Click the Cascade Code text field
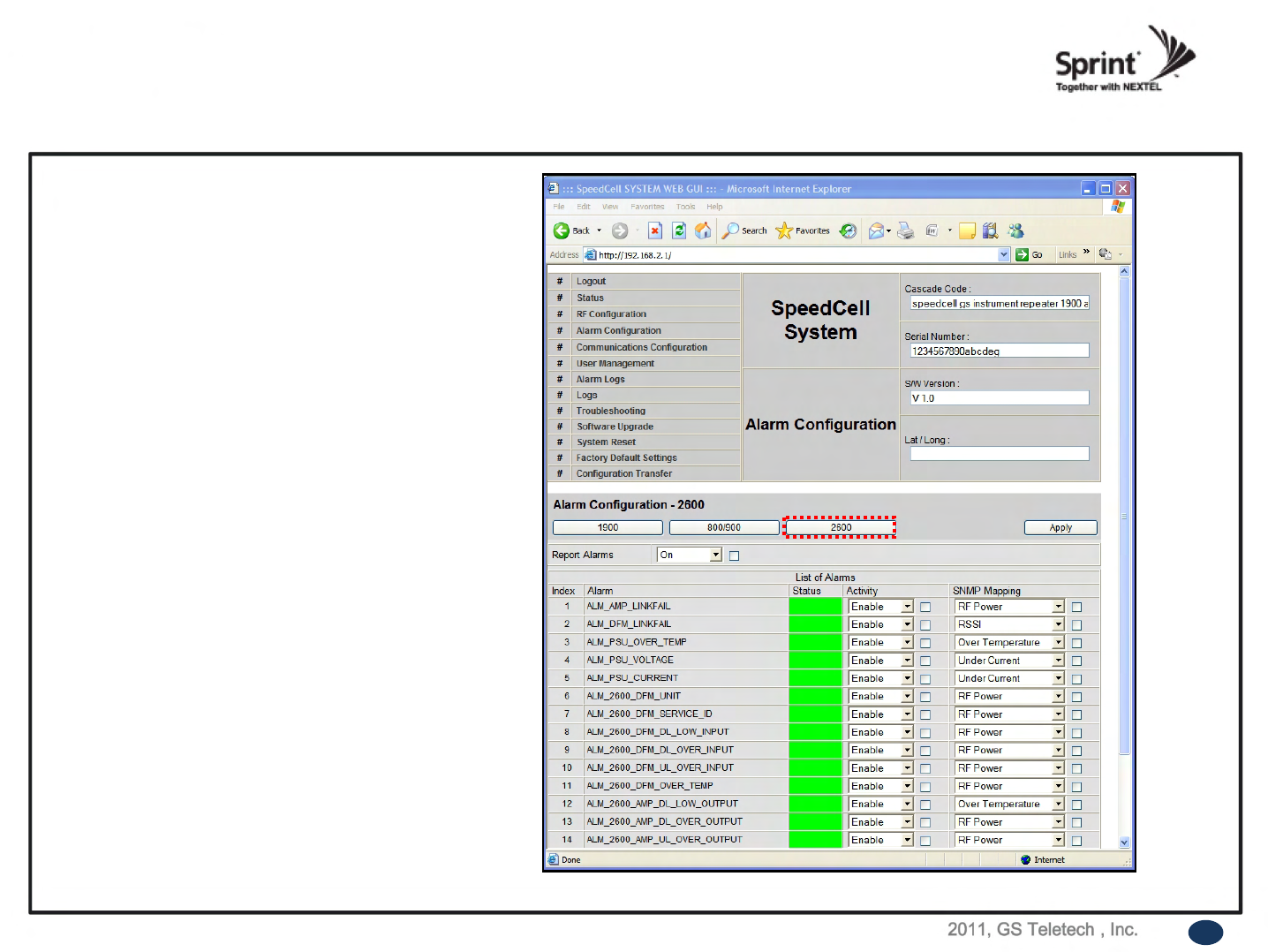The image size is (1268, 952). [x=999, y=304]
